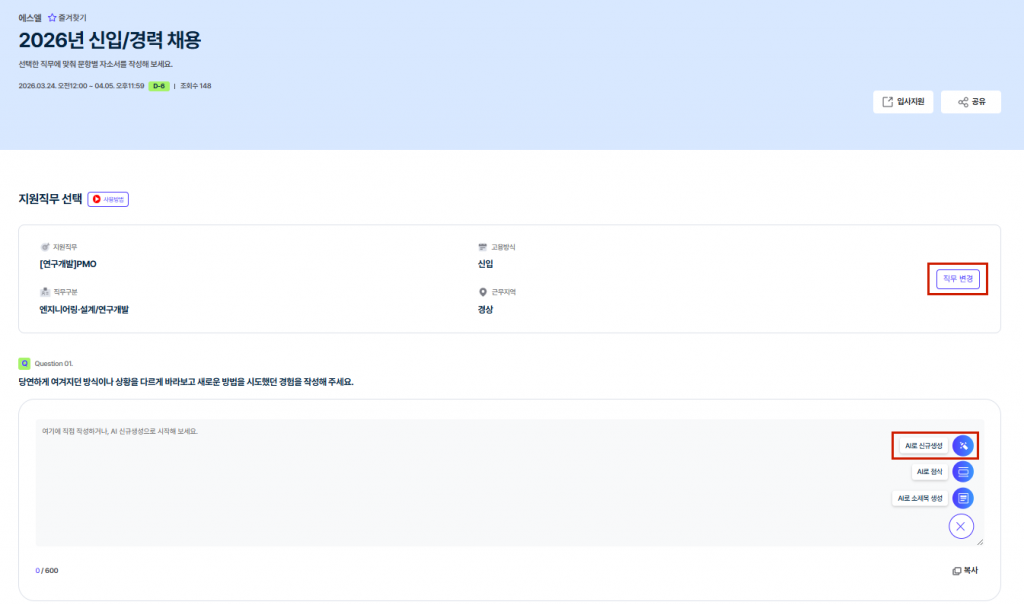The width and height of the screenshot is (1024, 605).
Task: Click the 근무지역 location pin icon
Action: click(483, 292)
